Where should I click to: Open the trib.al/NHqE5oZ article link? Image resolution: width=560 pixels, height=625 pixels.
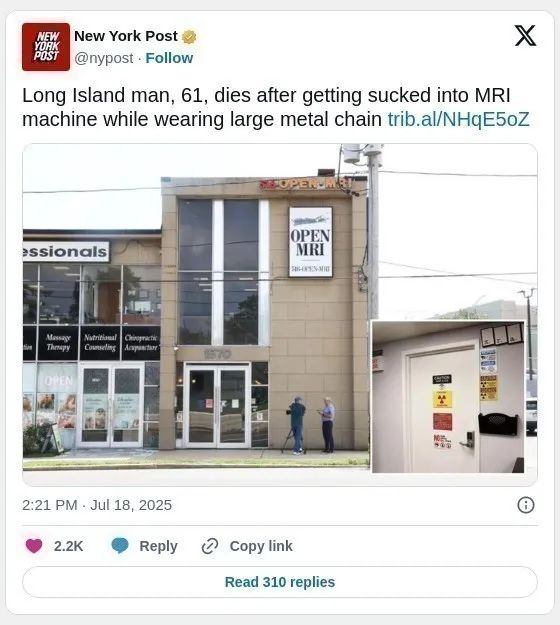tap(459, 119)
